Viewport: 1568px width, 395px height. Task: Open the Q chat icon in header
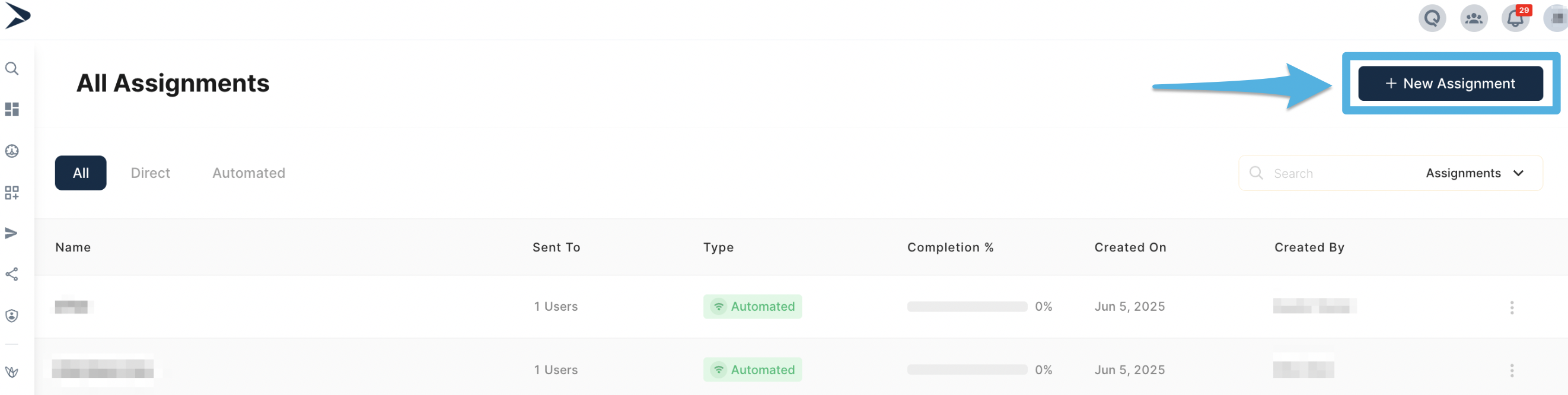click(1432, 18)
